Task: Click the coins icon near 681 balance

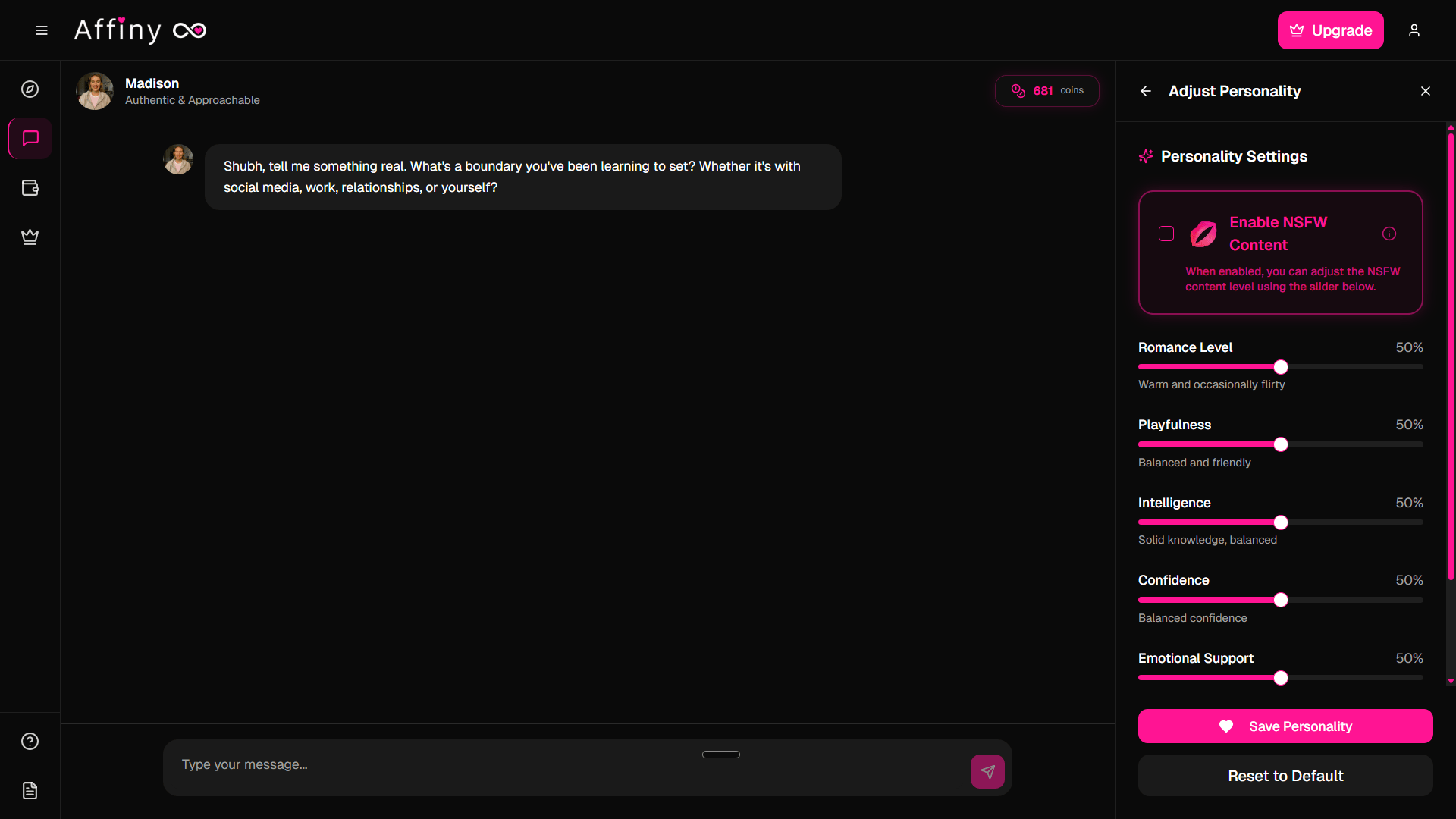Action: coord(1018,90)
